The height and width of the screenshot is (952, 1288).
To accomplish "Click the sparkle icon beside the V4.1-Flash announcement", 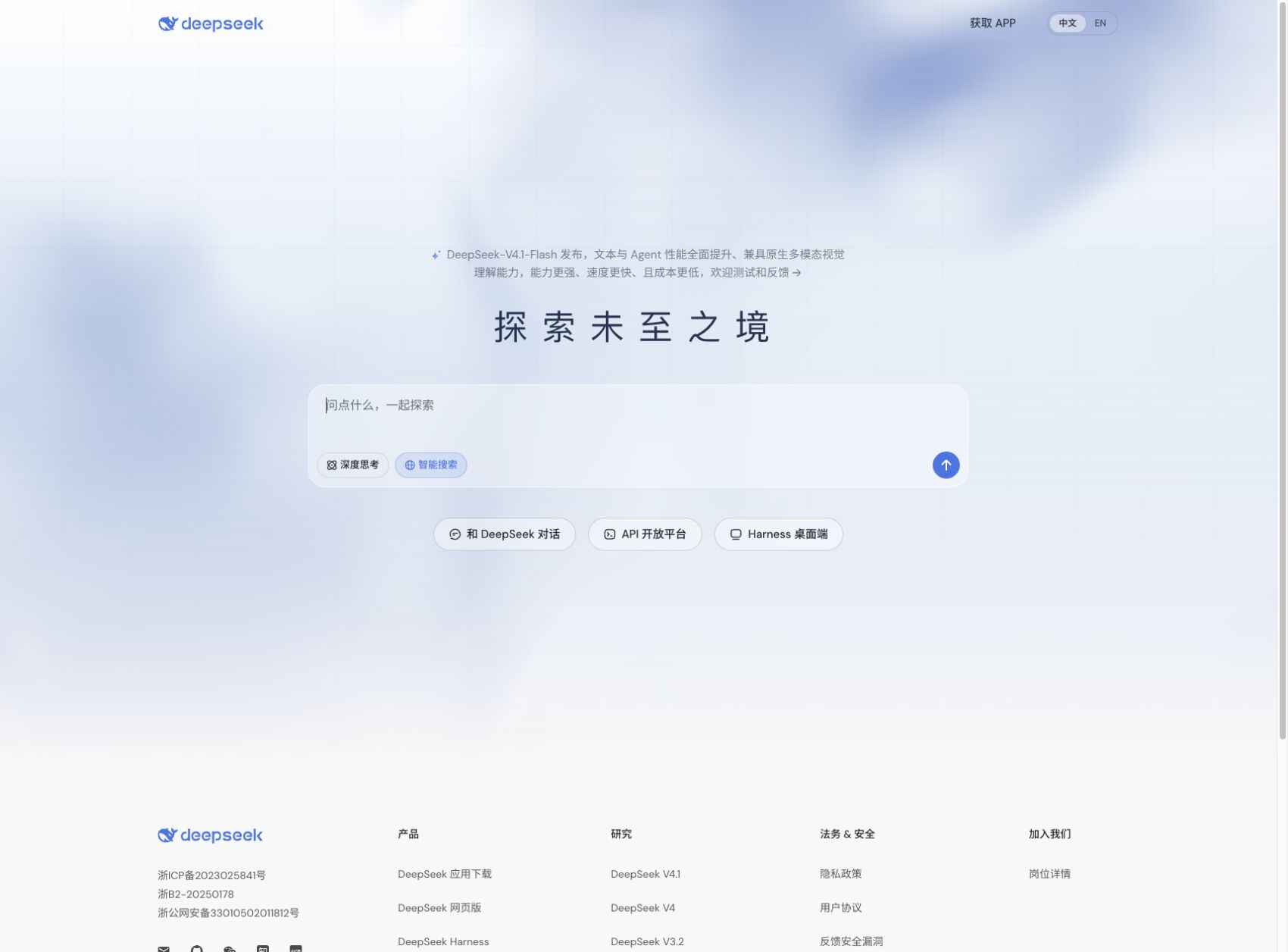I will tap(436, 255).
